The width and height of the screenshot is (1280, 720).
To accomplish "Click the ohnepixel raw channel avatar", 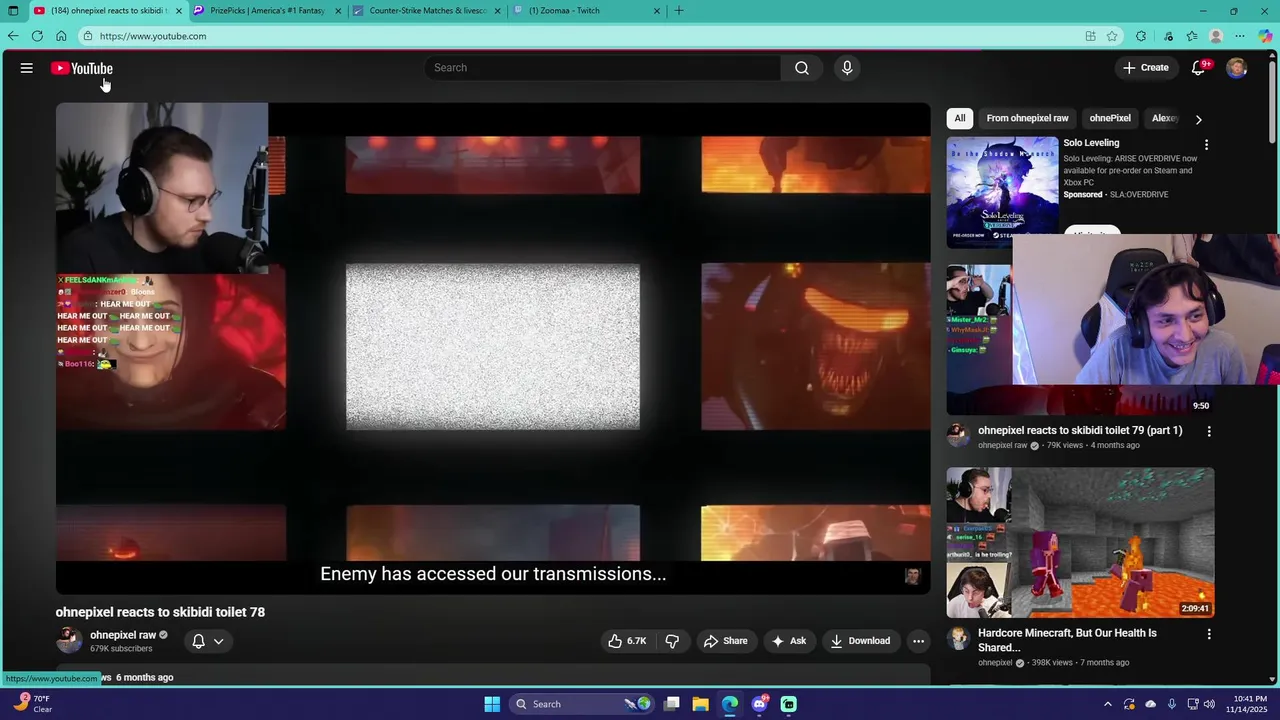I will click(69, 640).
